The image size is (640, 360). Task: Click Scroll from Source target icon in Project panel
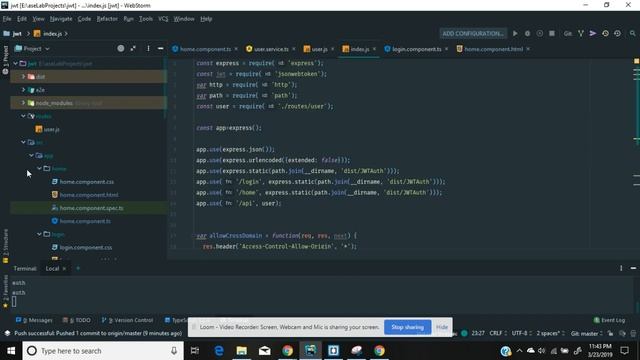121,48
